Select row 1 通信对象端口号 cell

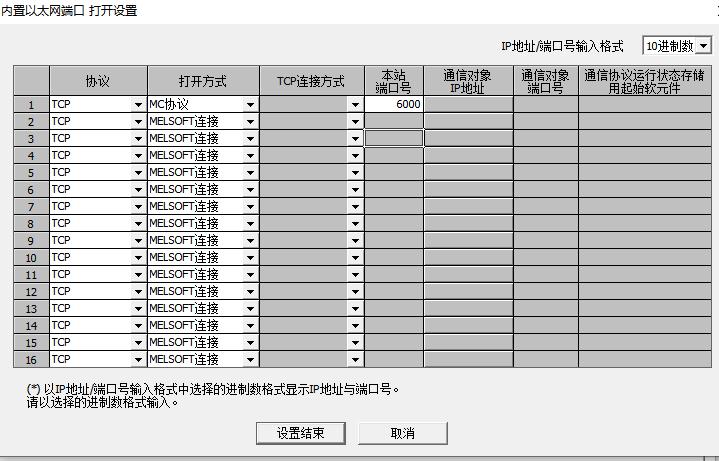[545, 104]
